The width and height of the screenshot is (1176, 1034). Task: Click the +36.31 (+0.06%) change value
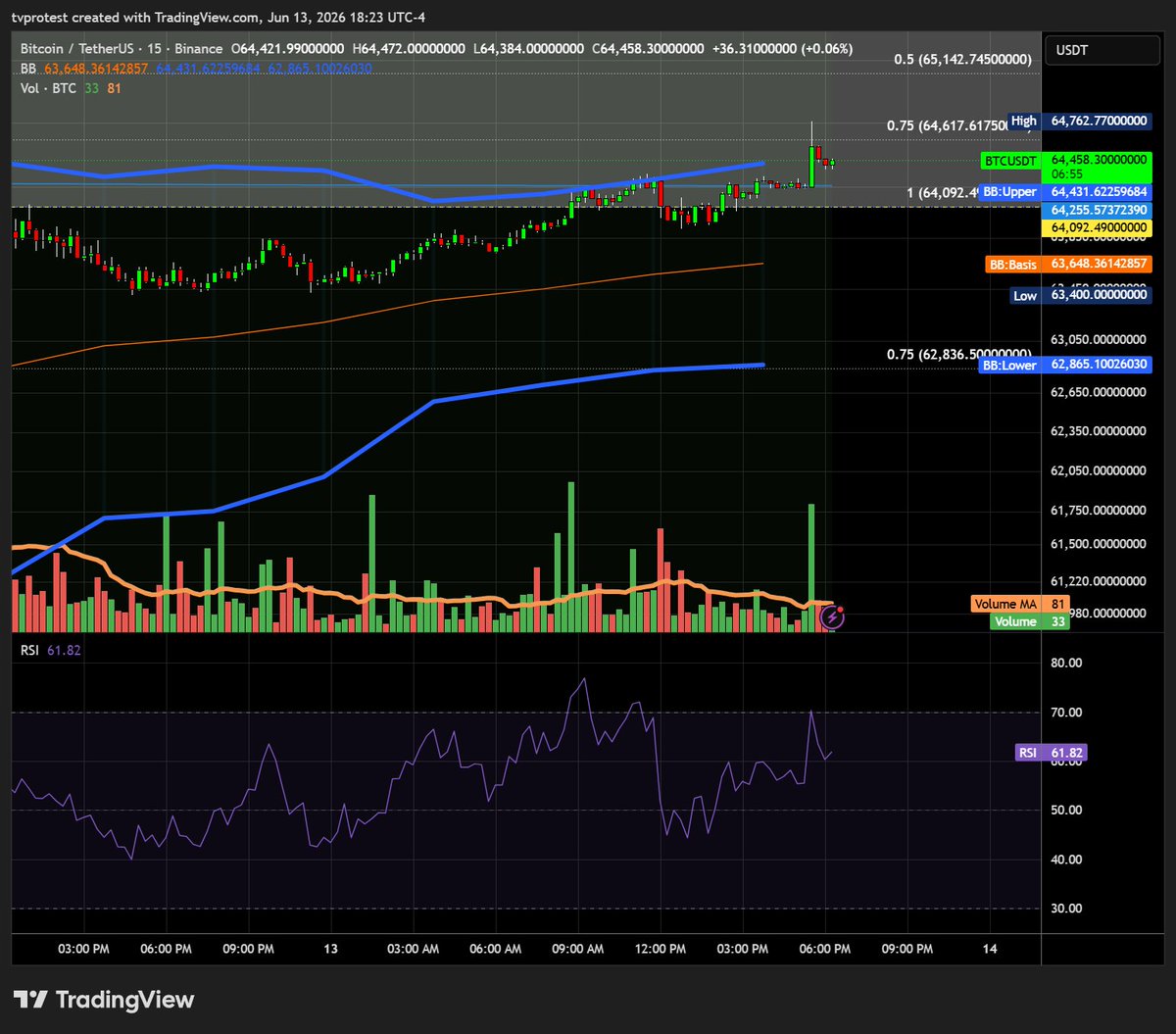click(782, 48)
